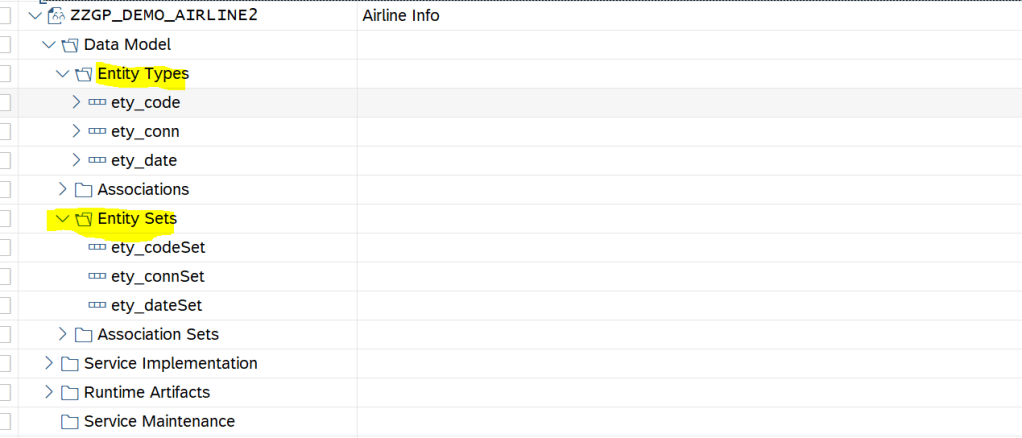Click the Associations folder icon

tap(83, 190)
